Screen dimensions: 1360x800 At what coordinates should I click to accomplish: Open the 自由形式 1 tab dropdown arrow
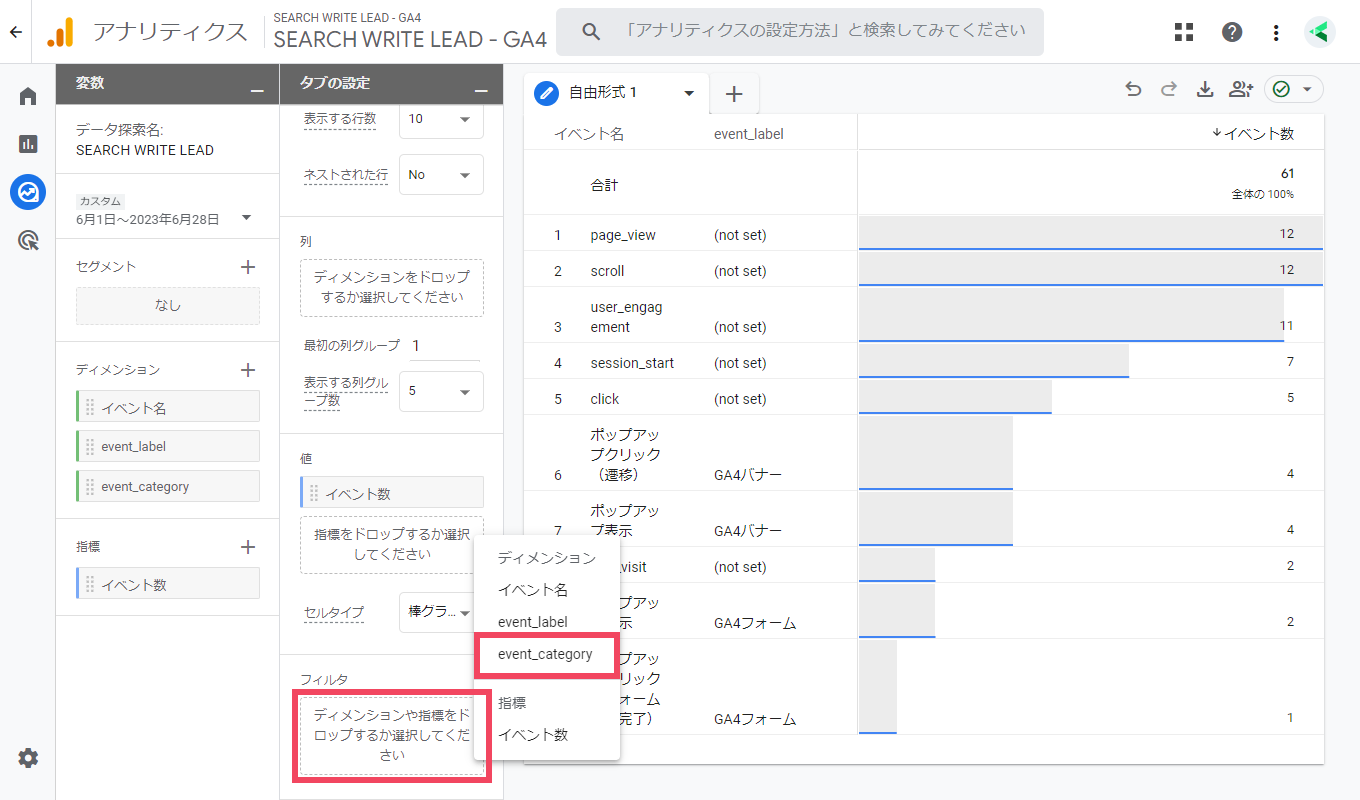pyautogui.click(x=689, y=93)
